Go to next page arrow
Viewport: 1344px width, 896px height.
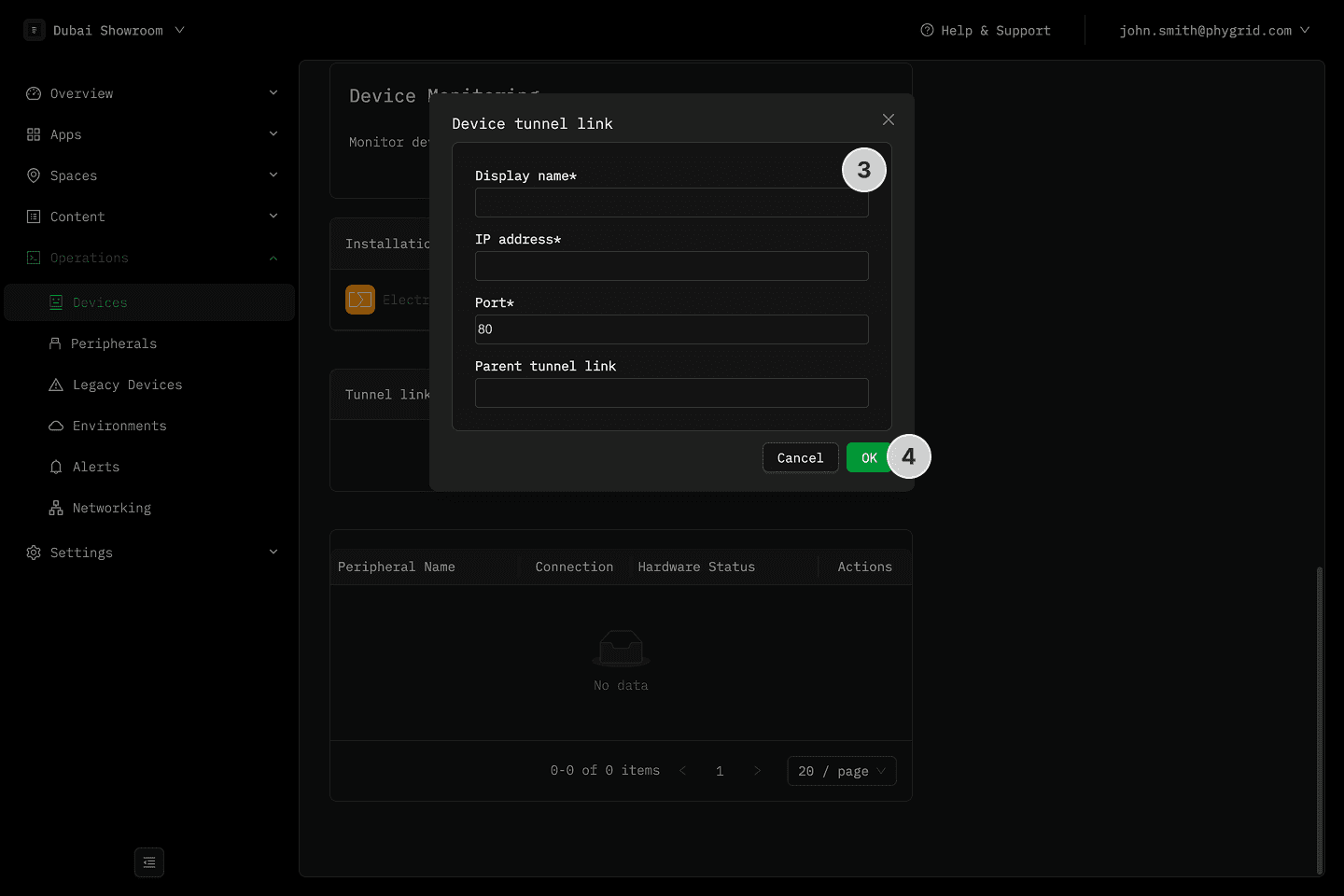pos(757,771)
